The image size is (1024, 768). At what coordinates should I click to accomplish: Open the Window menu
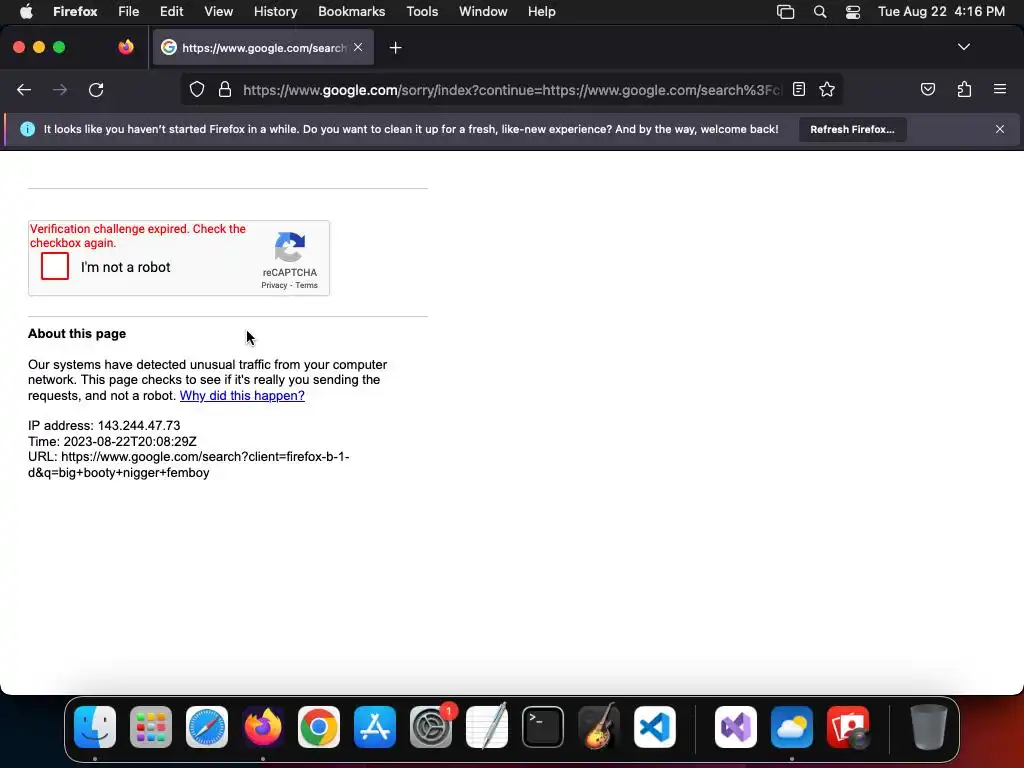coord(483,11)
